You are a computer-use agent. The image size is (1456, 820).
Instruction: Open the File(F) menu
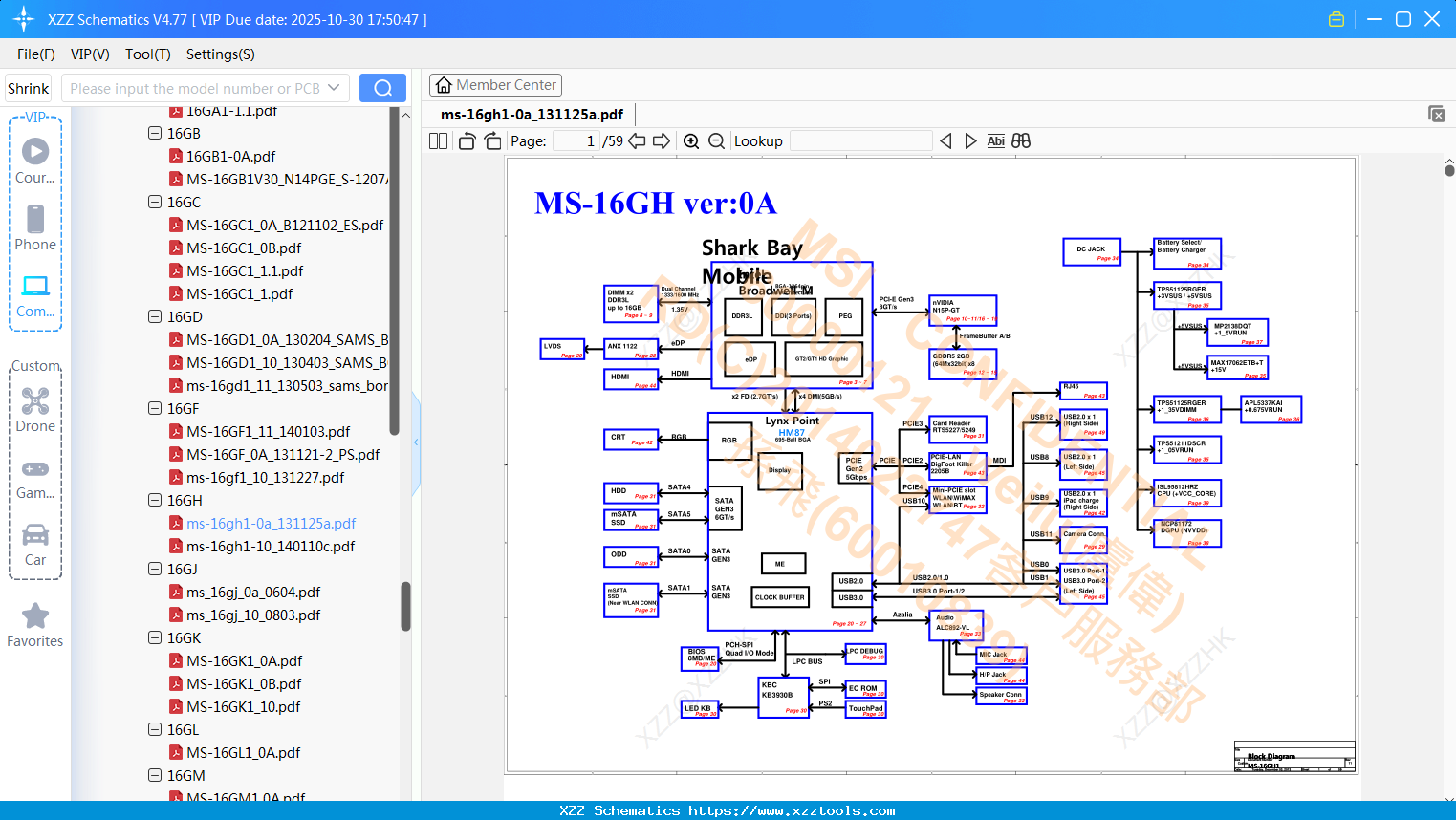(x=36, y=54)
